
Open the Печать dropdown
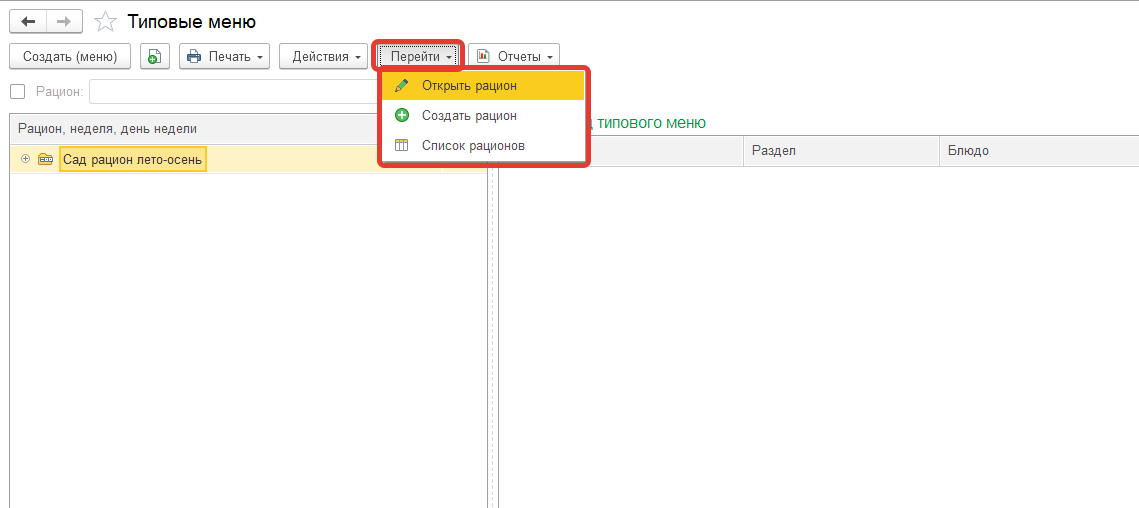[225, 57]
